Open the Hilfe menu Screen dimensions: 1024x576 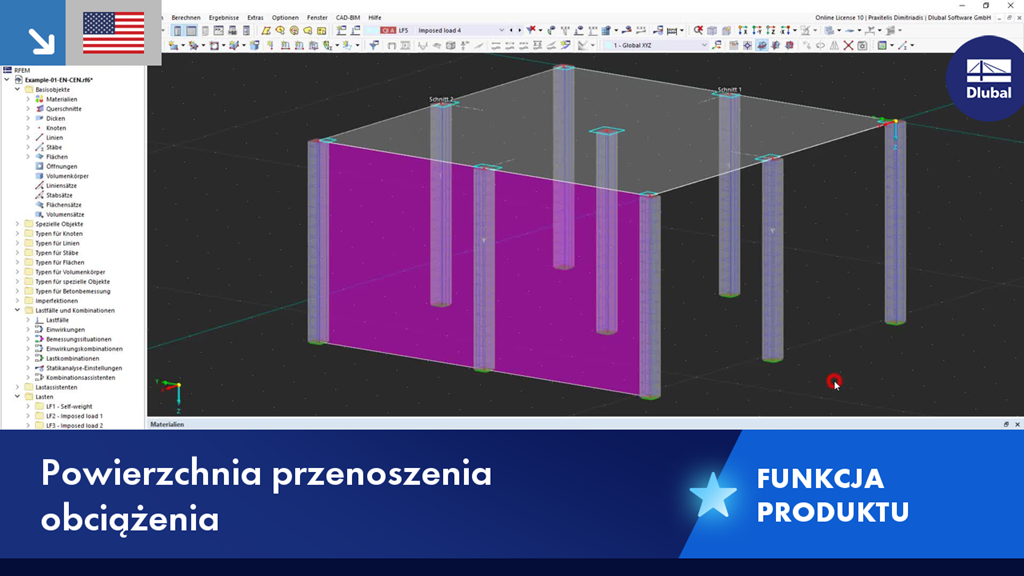click(x=375, y=18)
